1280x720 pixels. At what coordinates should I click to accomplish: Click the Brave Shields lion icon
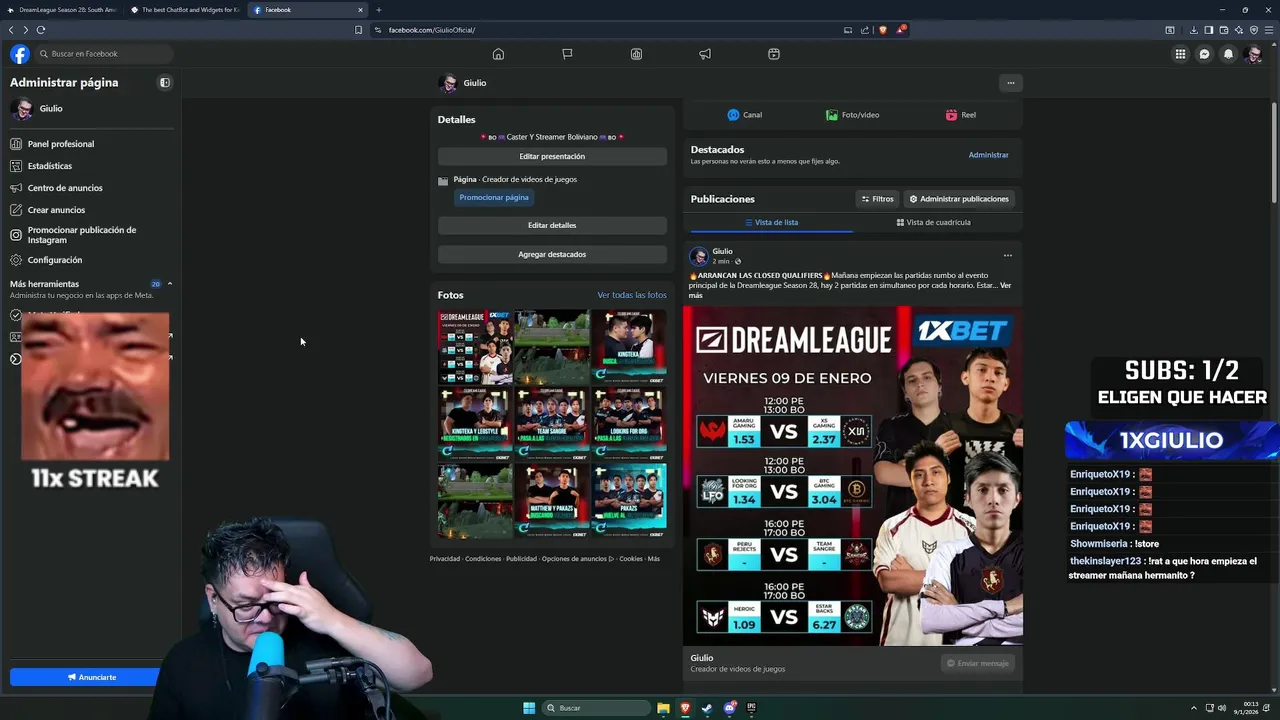click(x=883, y=30)
